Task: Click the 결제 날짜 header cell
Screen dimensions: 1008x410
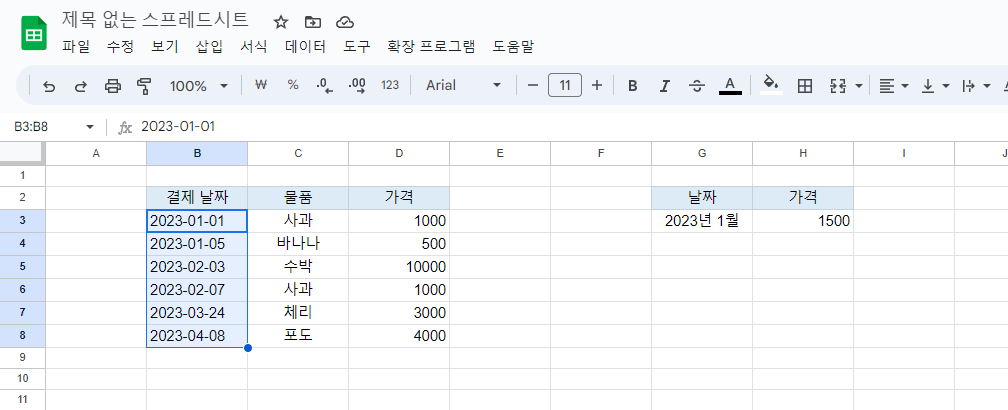Action: [x=197, y=197]
